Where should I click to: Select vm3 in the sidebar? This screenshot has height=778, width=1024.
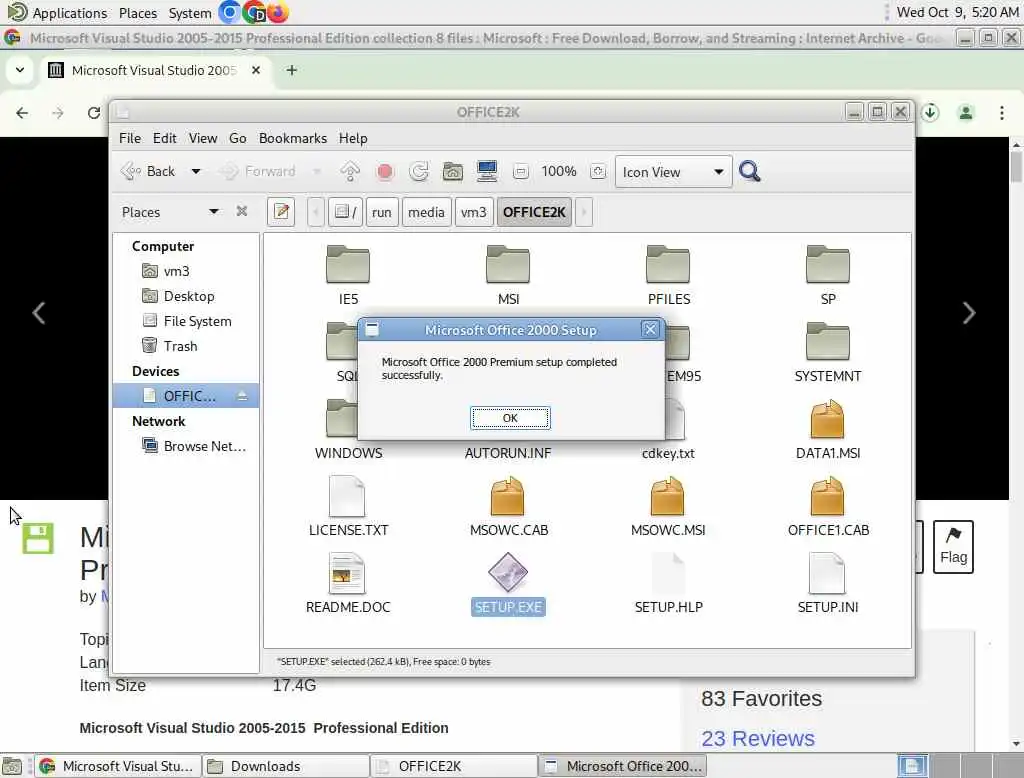click(x=185, y=270)
